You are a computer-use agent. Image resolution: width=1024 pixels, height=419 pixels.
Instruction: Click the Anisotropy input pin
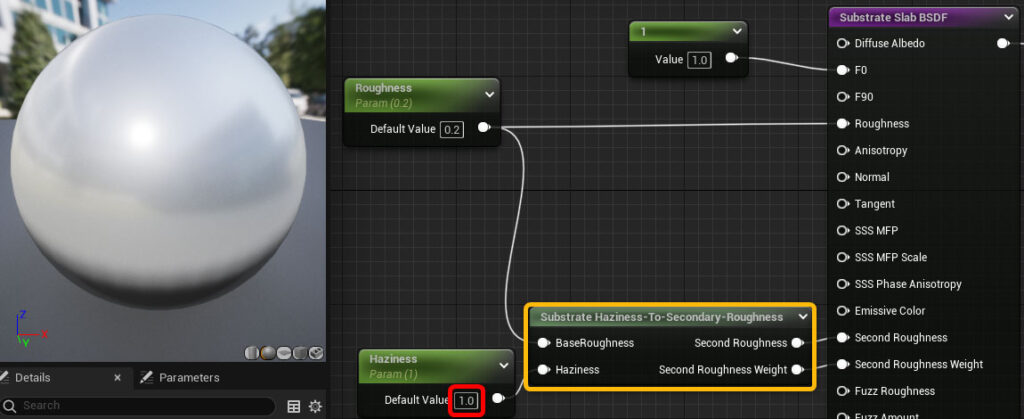click(842, 150)
